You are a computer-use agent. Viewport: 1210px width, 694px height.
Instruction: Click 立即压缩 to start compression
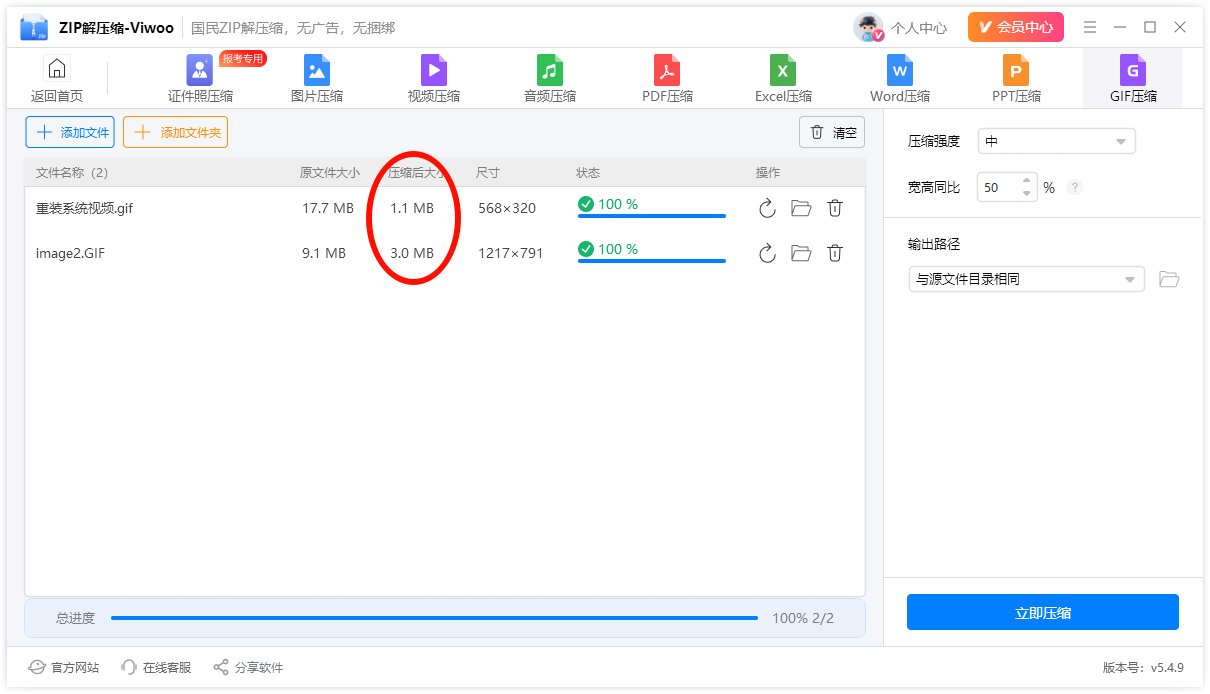pos(1042,612)
